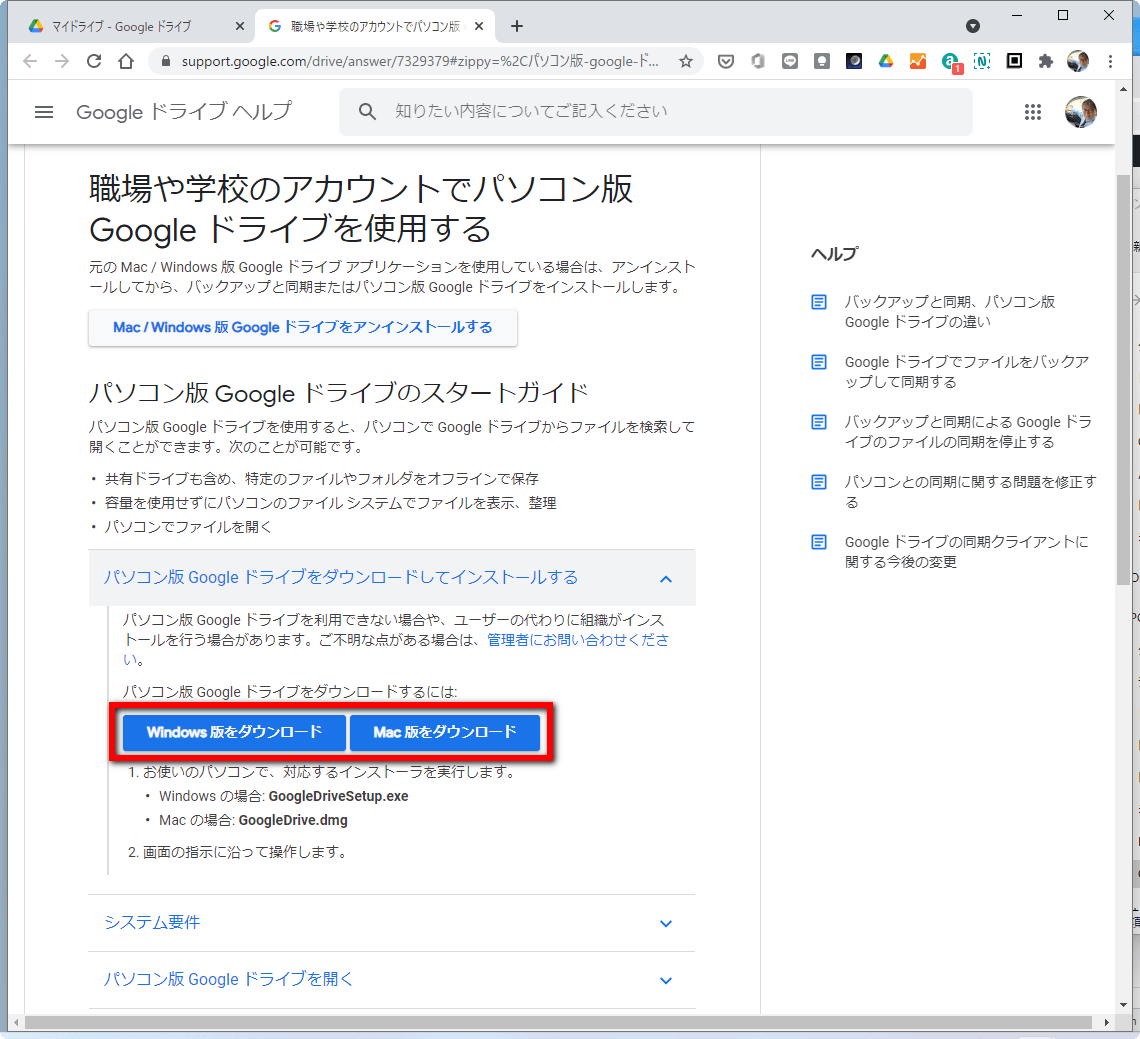1140x1039 pixels.
Task: Click the black square extension icon
Action: point(1014,61)
